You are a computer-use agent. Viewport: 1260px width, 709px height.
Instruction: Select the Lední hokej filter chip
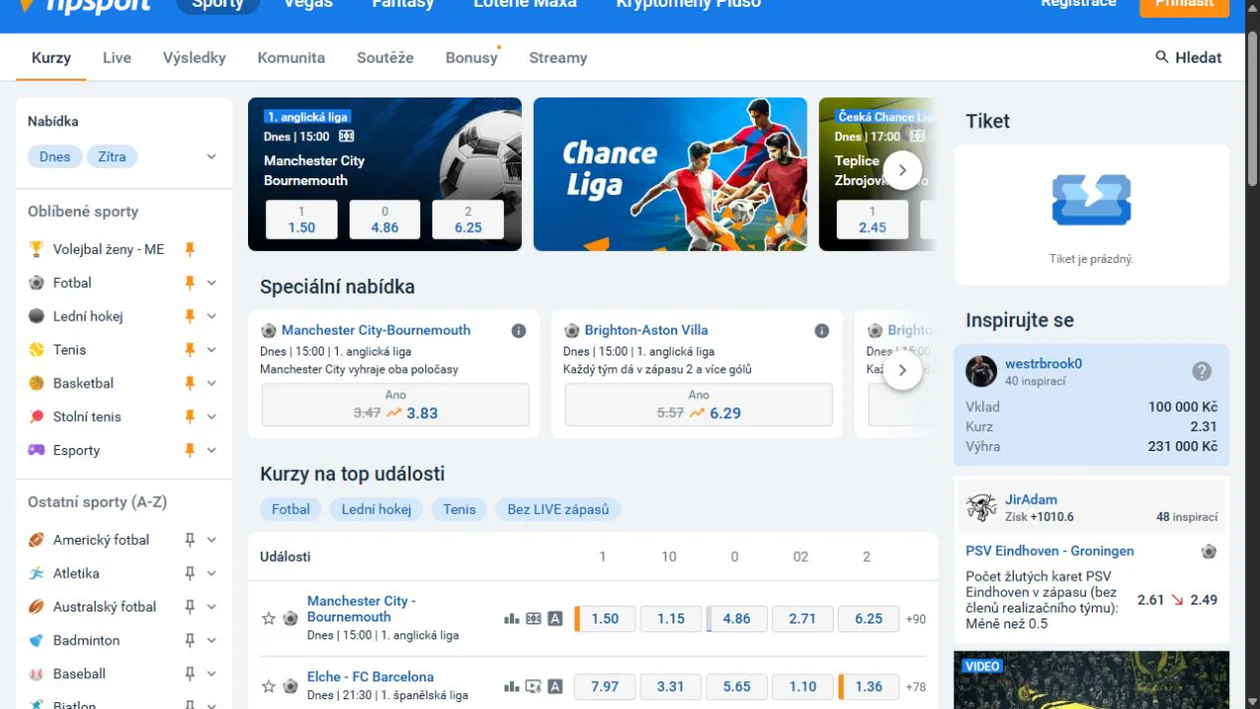click(x=376, y=509)
